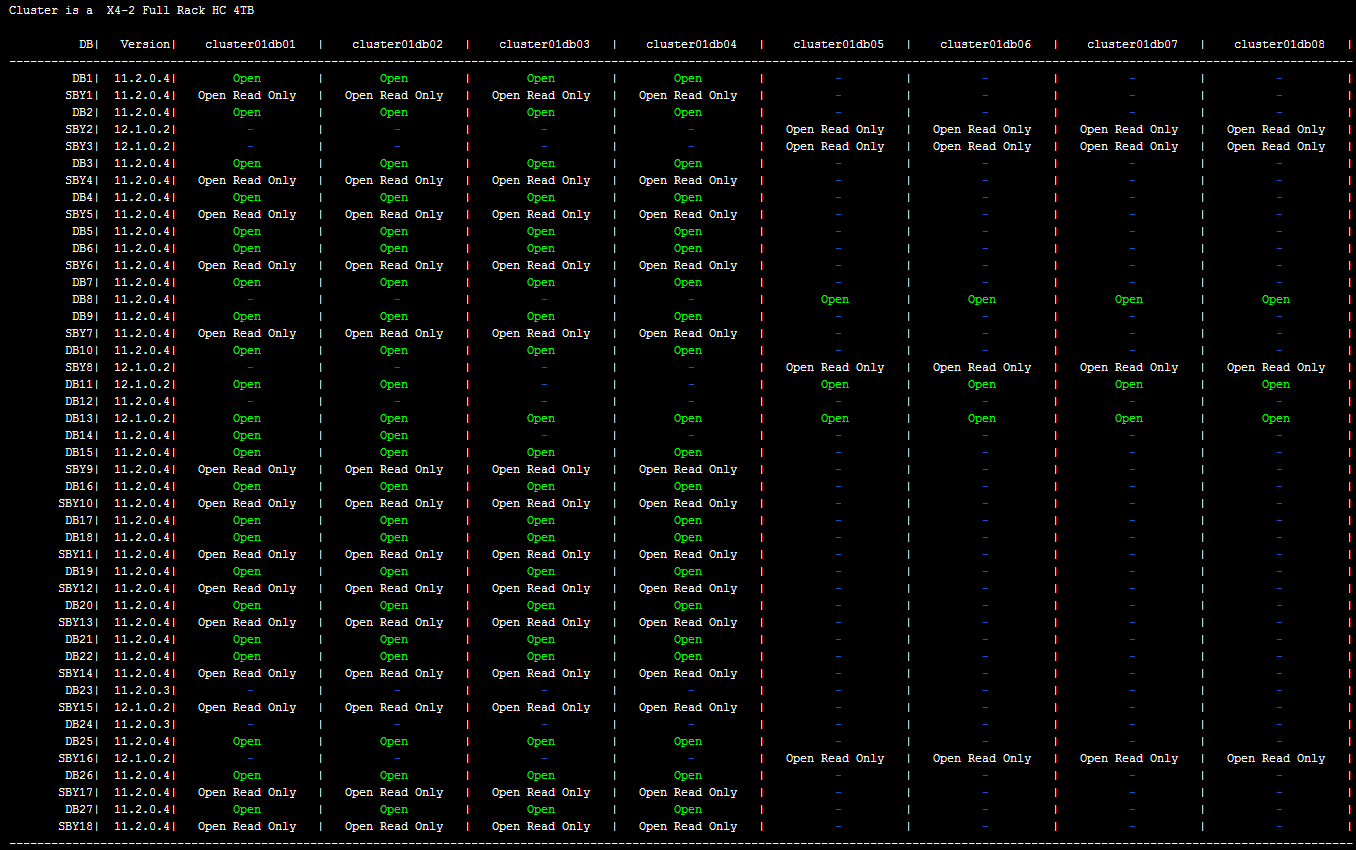This screenshot has width=1356, height=850.
Task: Click the Open status for DB13 on cluster01db07
Action: coord(1129,418)
